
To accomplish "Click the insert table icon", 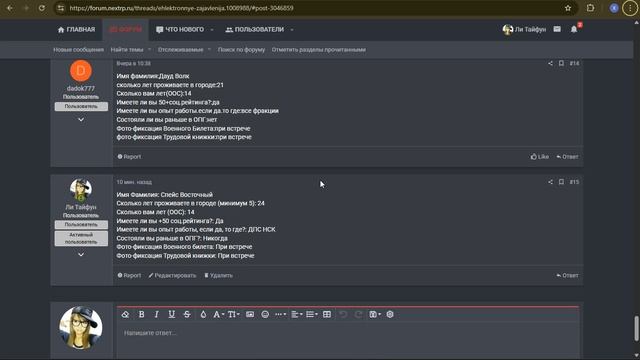I will pyautogui.click(x=327, y=314).
